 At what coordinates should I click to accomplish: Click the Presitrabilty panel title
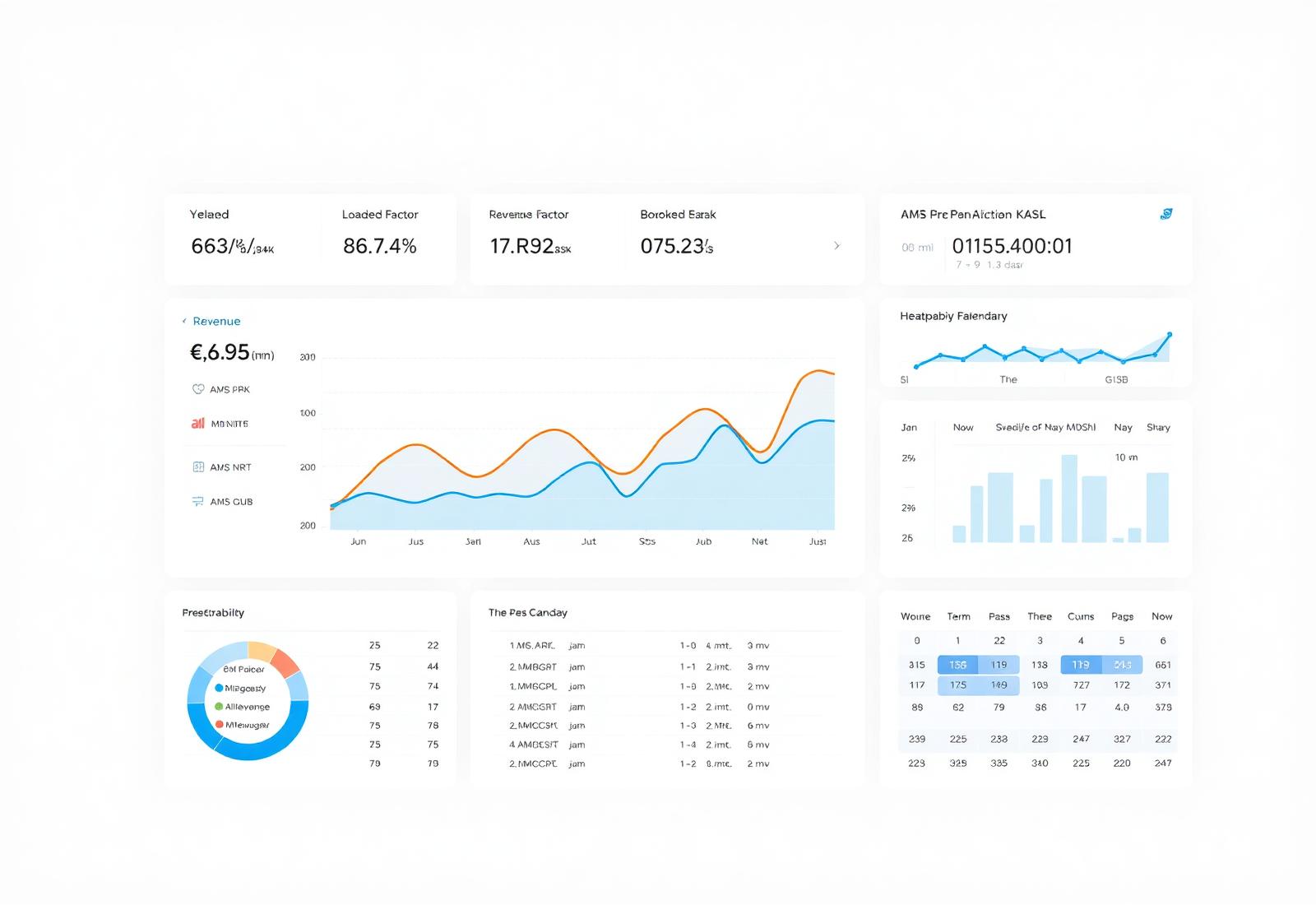tap(213, 613)
